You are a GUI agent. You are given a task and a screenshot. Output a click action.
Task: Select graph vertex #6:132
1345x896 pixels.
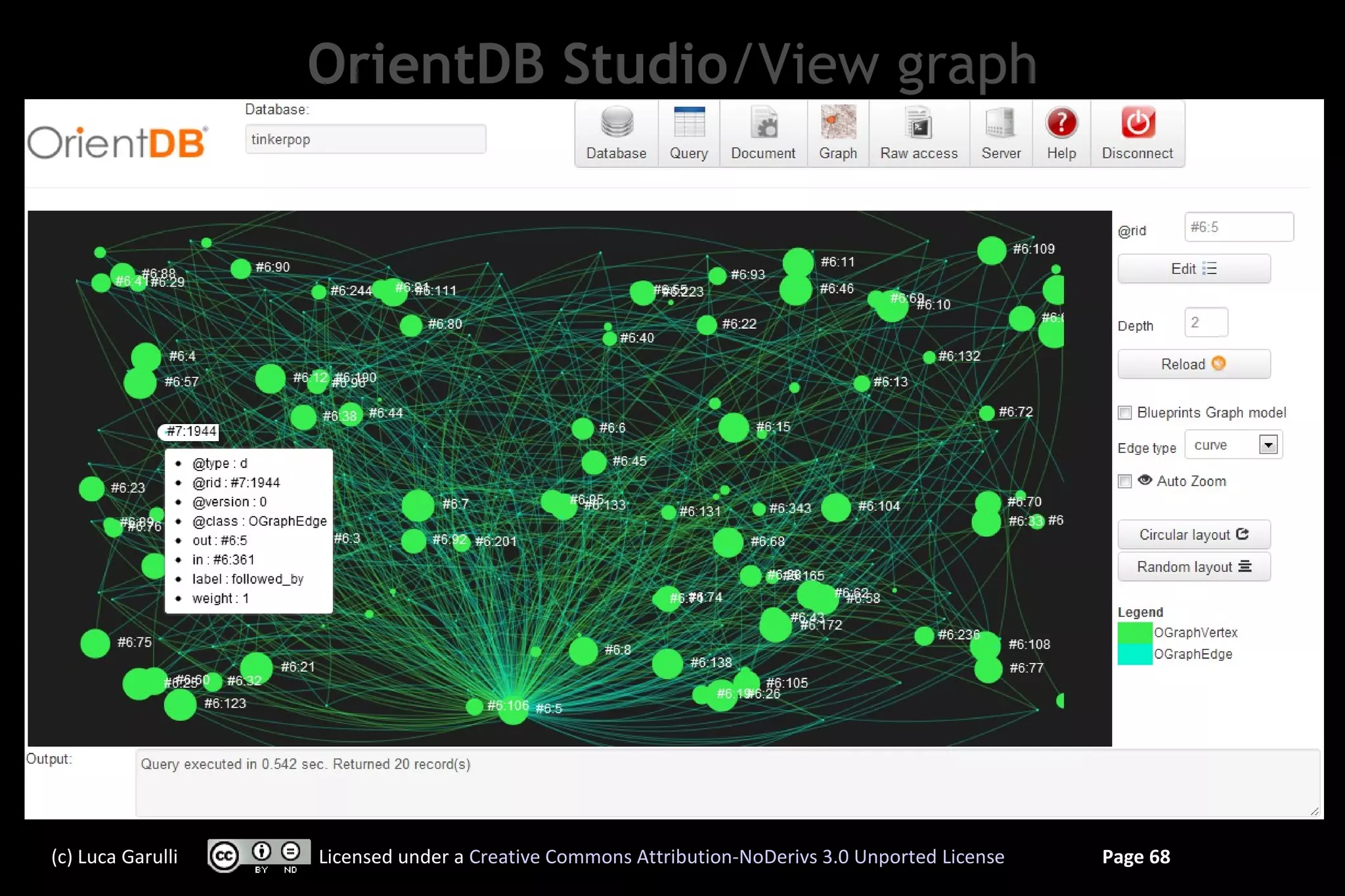[929, 357]
